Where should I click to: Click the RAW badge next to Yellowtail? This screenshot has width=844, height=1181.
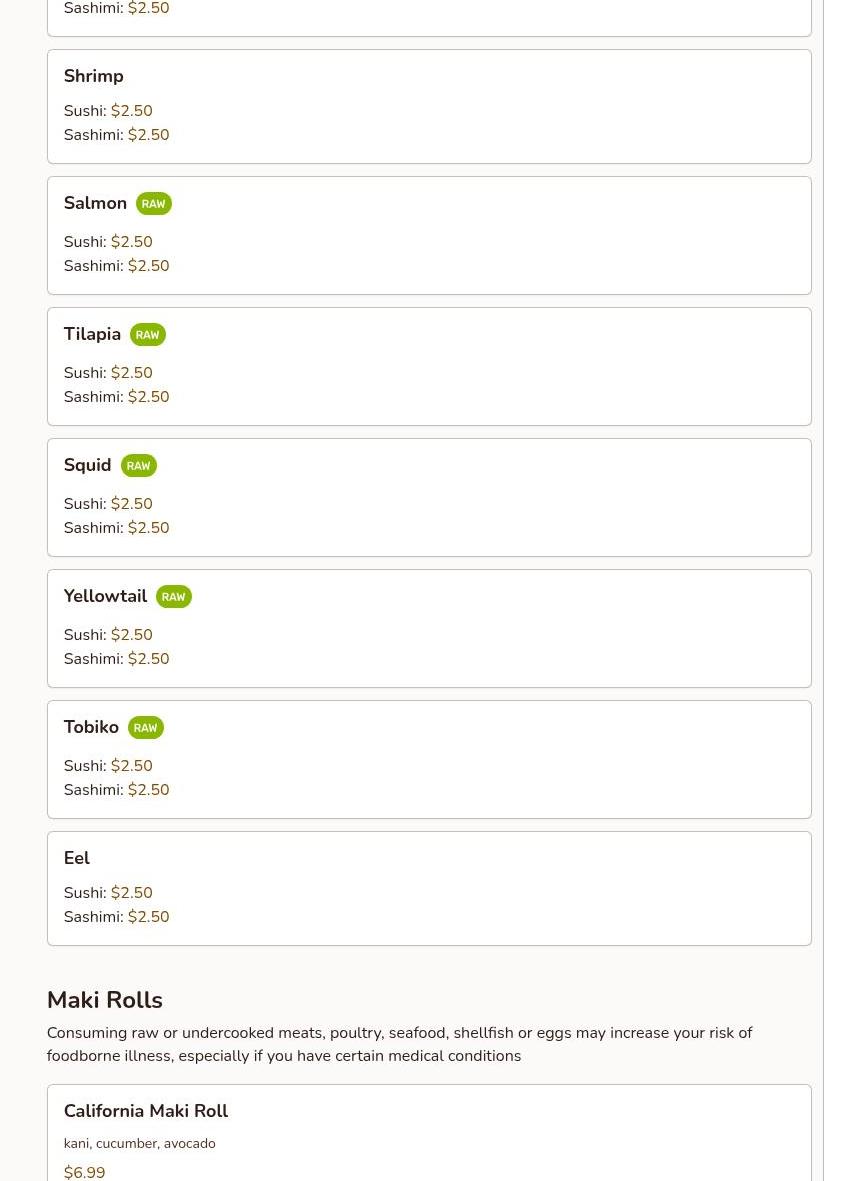click(173, 597)
